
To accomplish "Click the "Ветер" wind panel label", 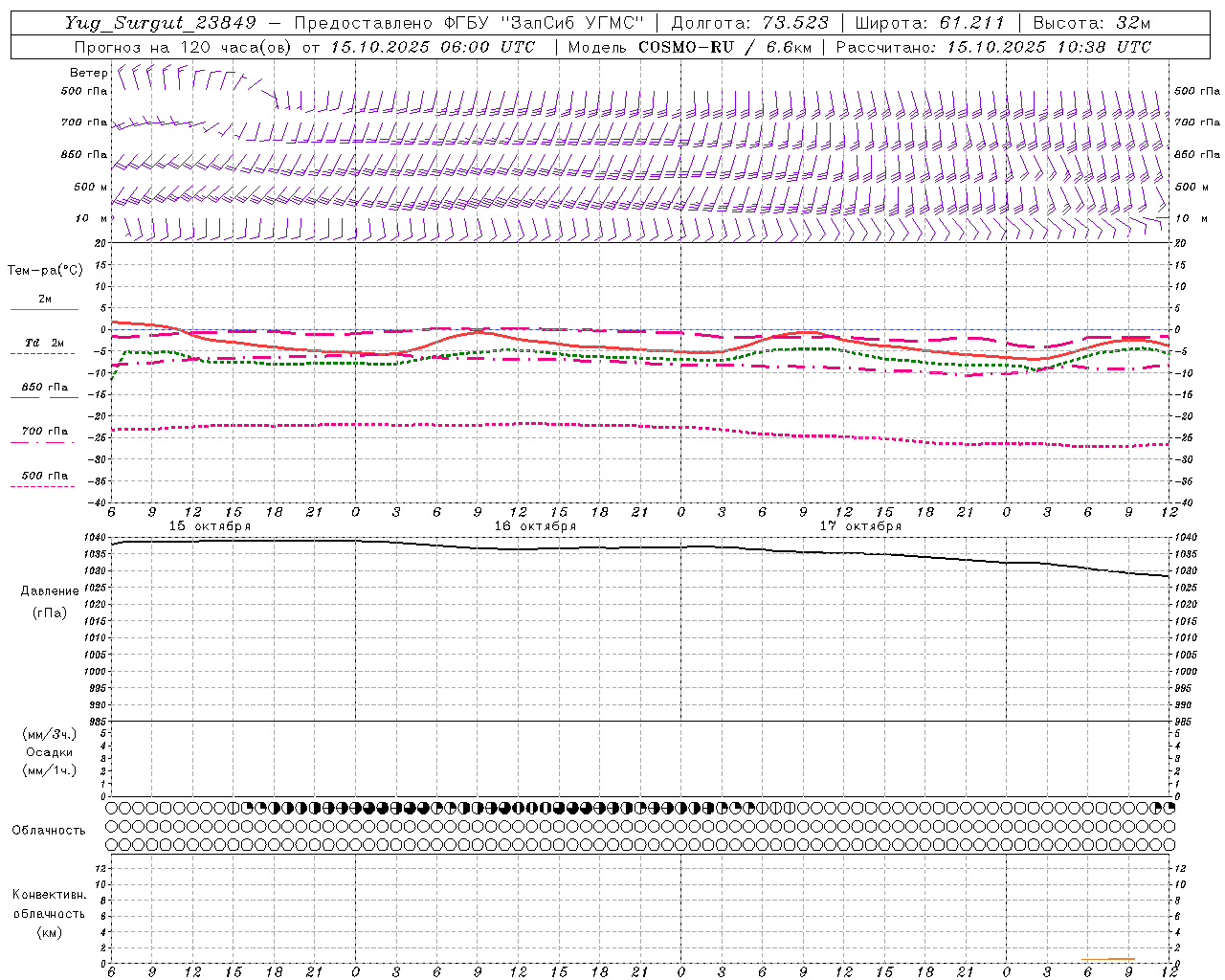I will tap(89, 73).
